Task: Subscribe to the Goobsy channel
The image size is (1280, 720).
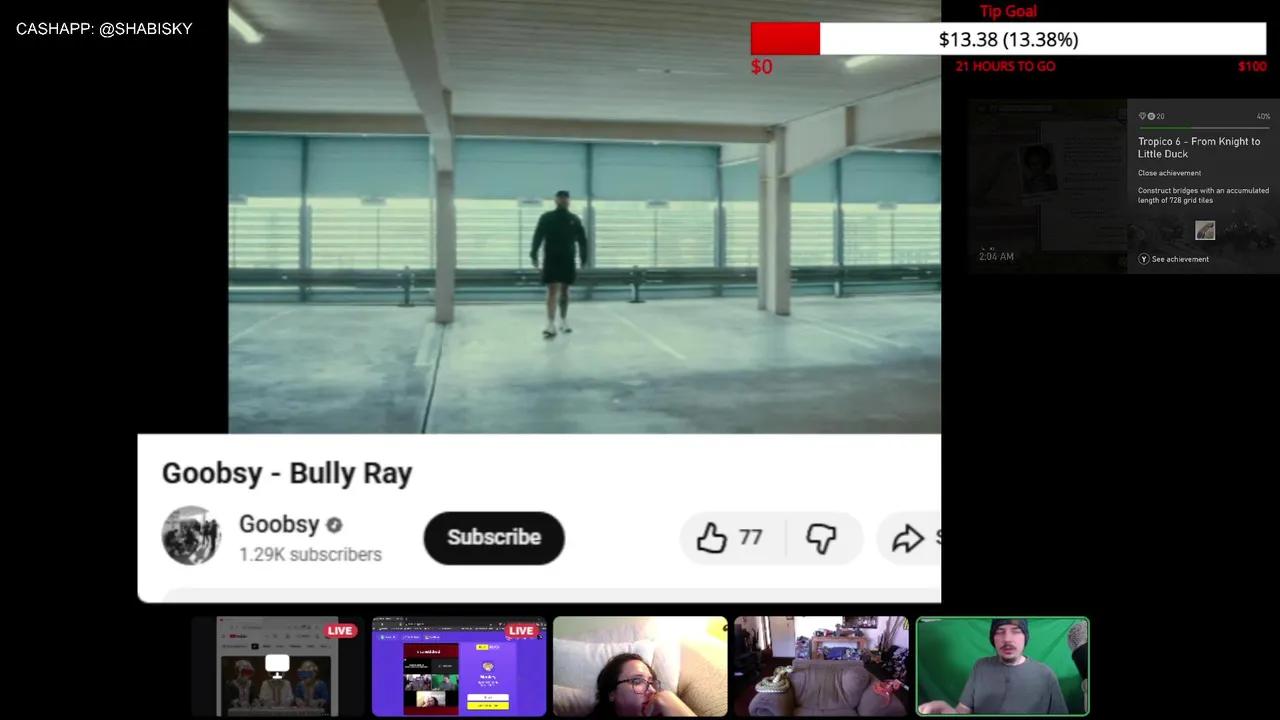Action: pyautogui.click(x=494, y=537)
